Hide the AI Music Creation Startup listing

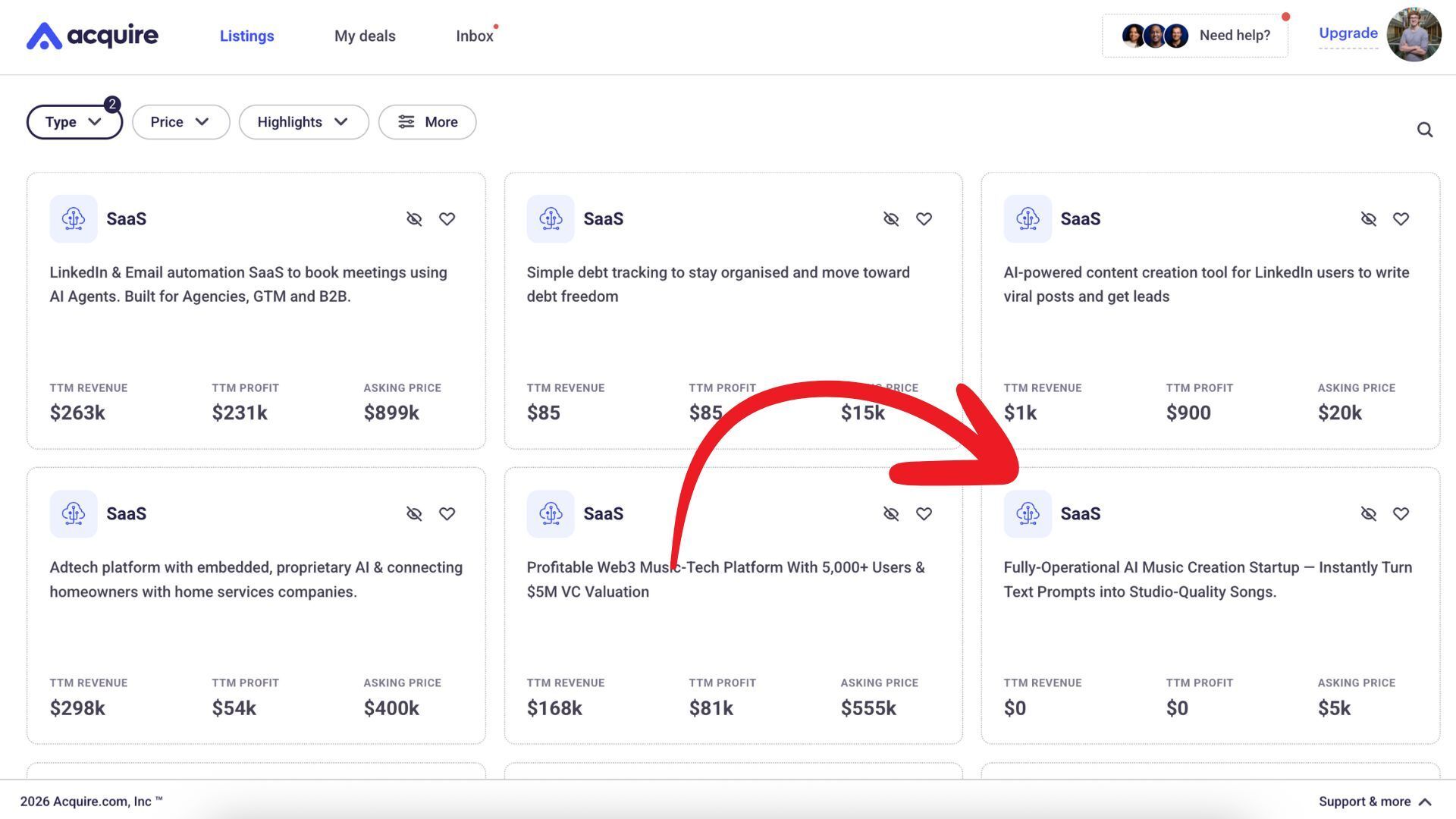(1368, 514)
